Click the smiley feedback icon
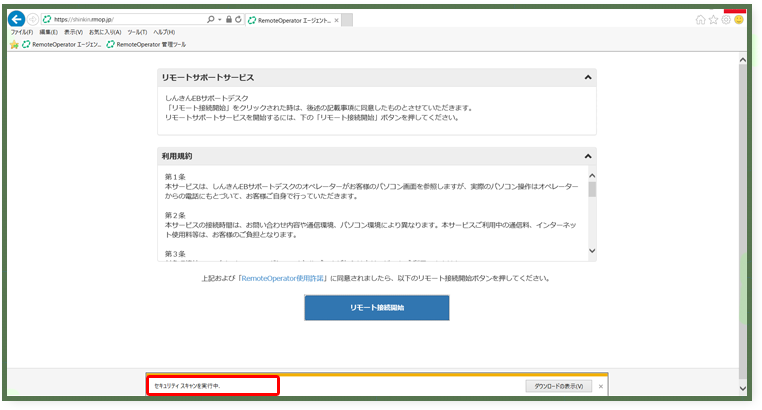The height and width of the screenshot is (410, 762). click(x=738, y=19)
